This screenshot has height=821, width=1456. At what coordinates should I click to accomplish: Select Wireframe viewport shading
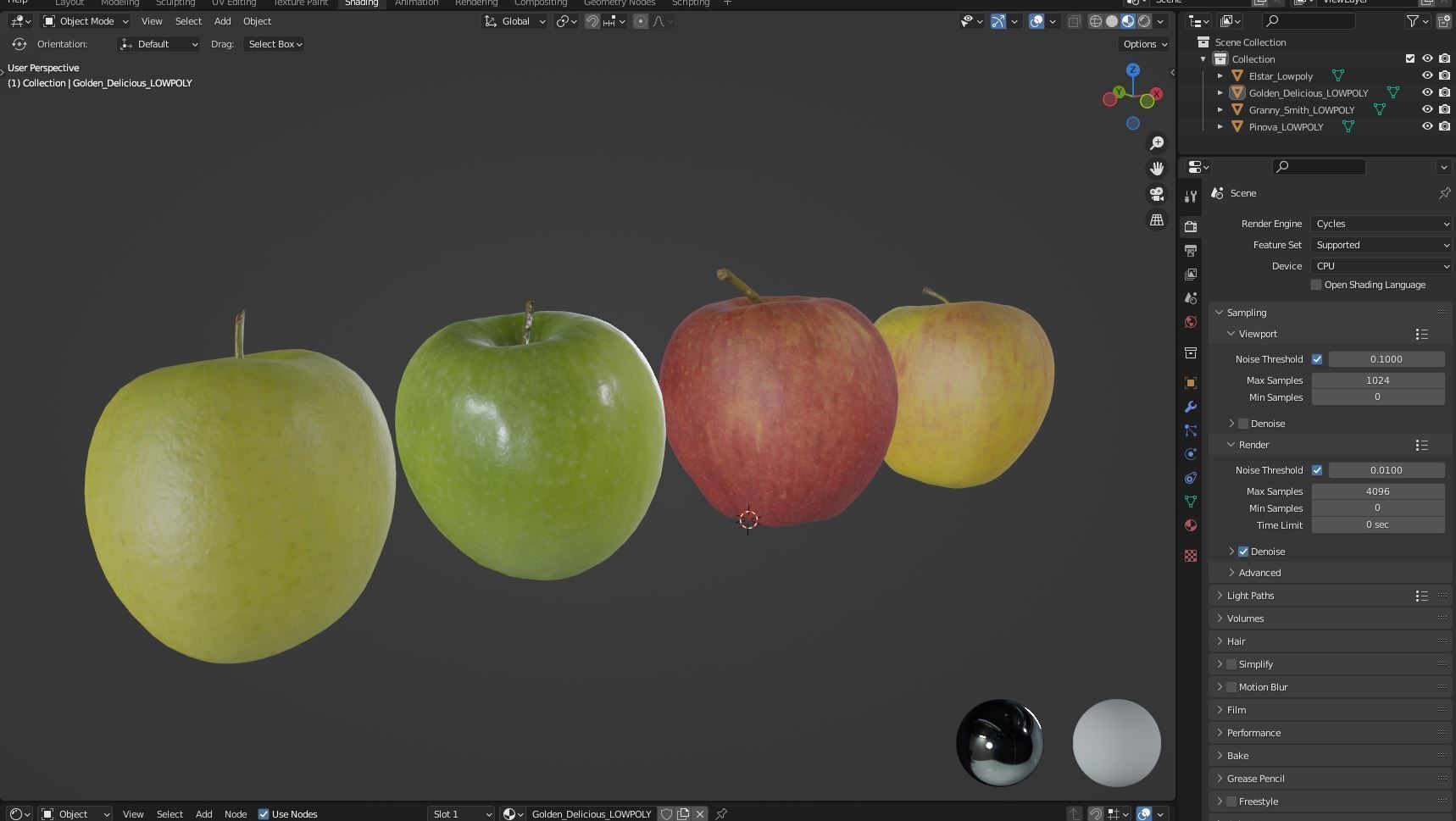point(1096,21)
